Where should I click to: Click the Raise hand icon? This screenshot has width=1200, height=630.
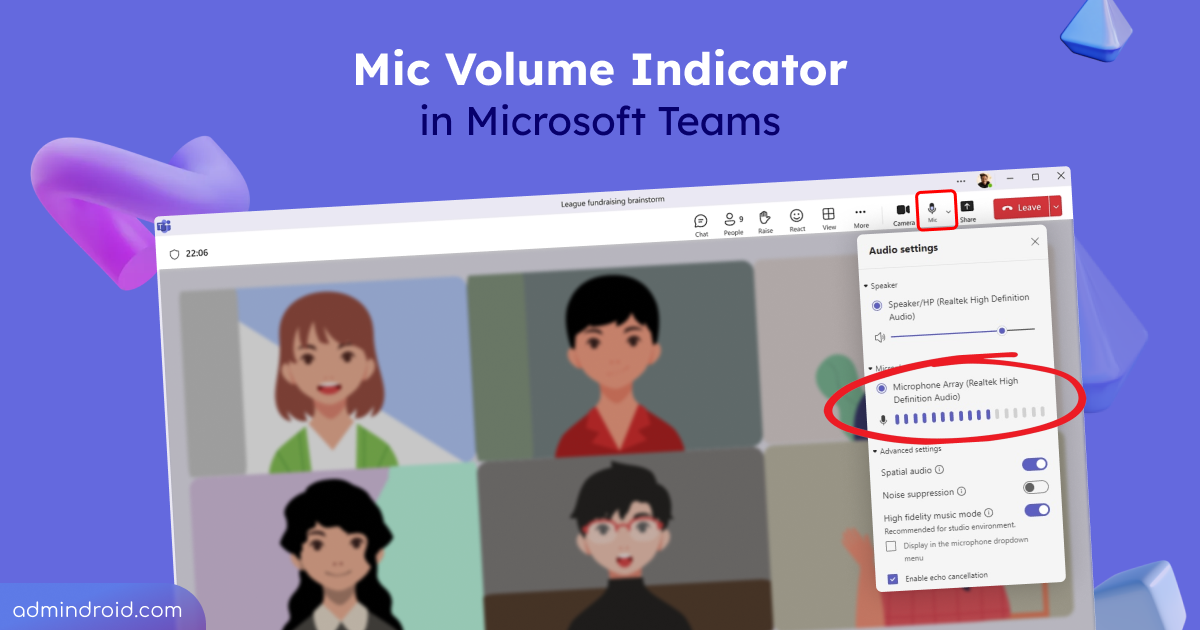point(764,217)
